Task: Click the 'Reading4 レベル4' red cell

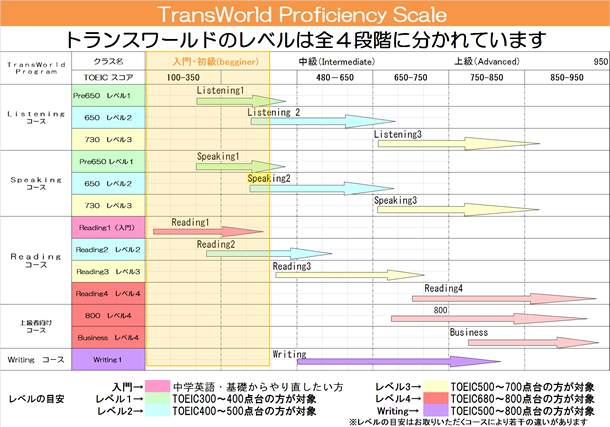Action: [x=109, y=294]
